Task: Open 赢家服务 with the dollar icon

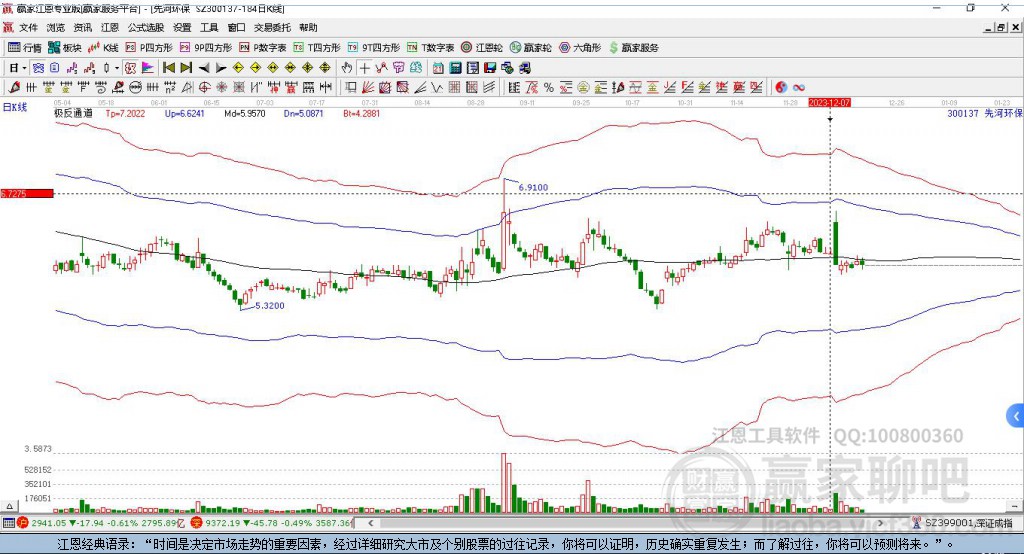Action: (x=633, y=48)
